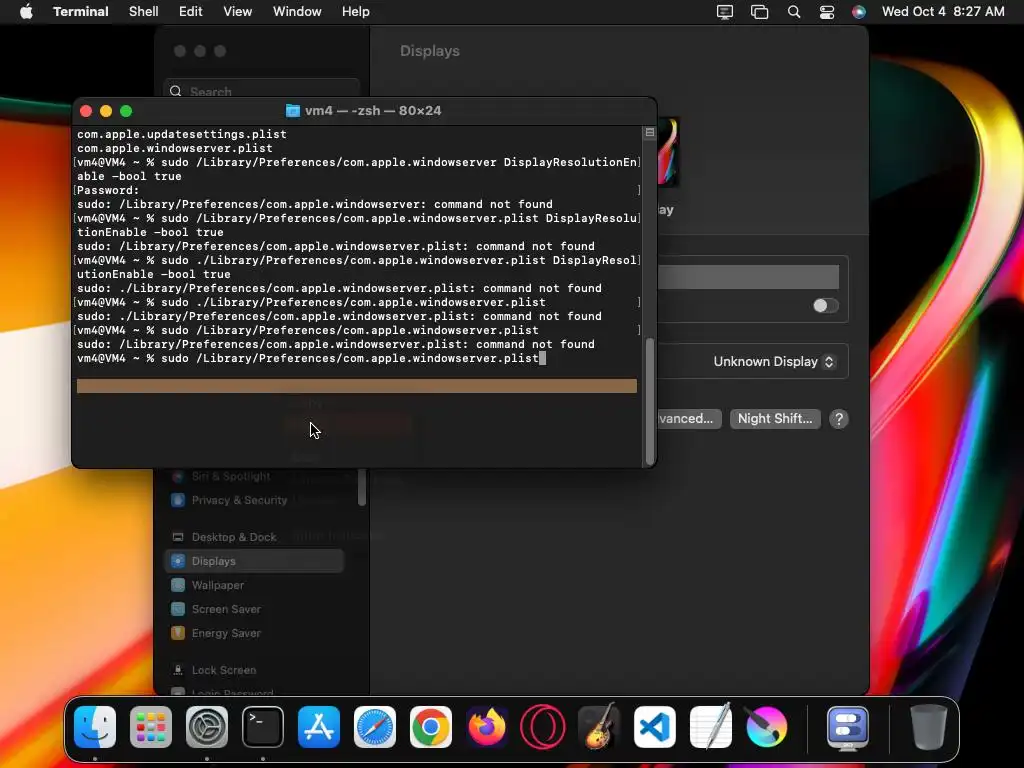The image size is (1024, 768).
Task: Minimize the Terminal window with yellow button
Action: tap(106, 111)
